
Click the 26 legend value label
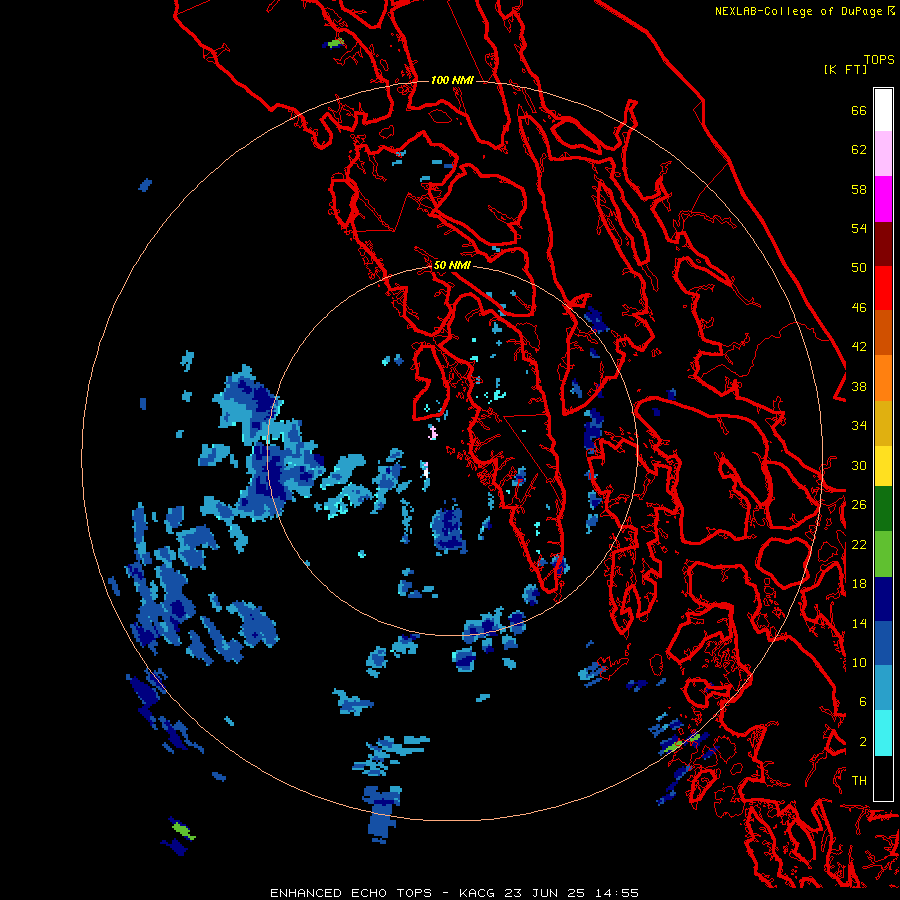[859, 505]
